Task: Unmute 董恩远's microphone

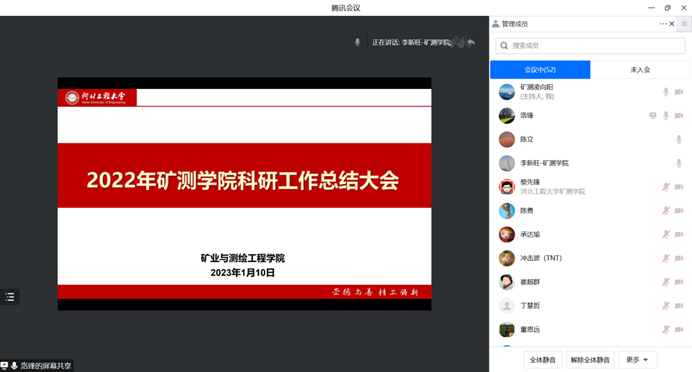Action: coord(666,329)
